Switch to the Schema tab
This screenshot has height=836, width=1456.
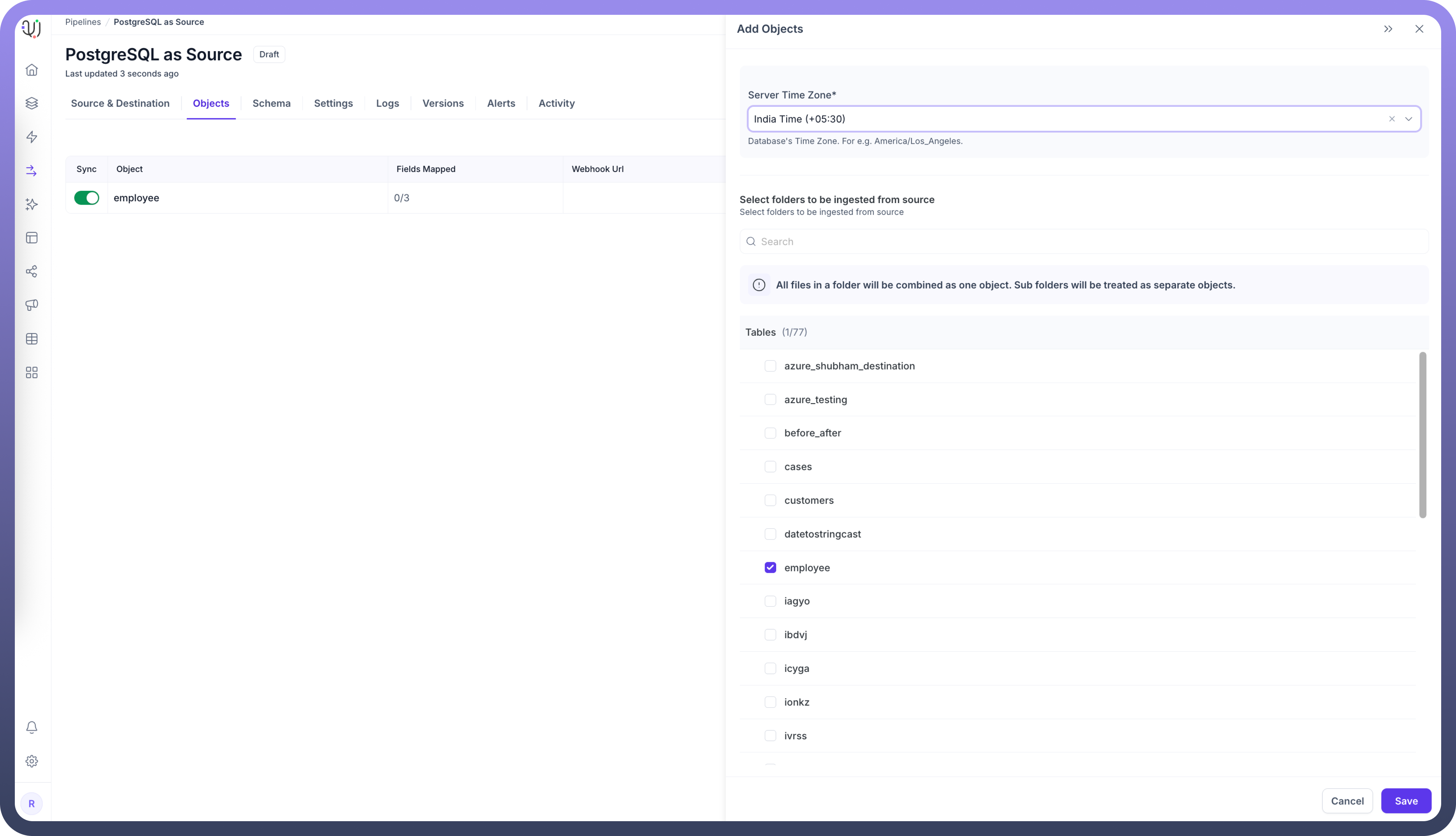[x=271, y=103]
